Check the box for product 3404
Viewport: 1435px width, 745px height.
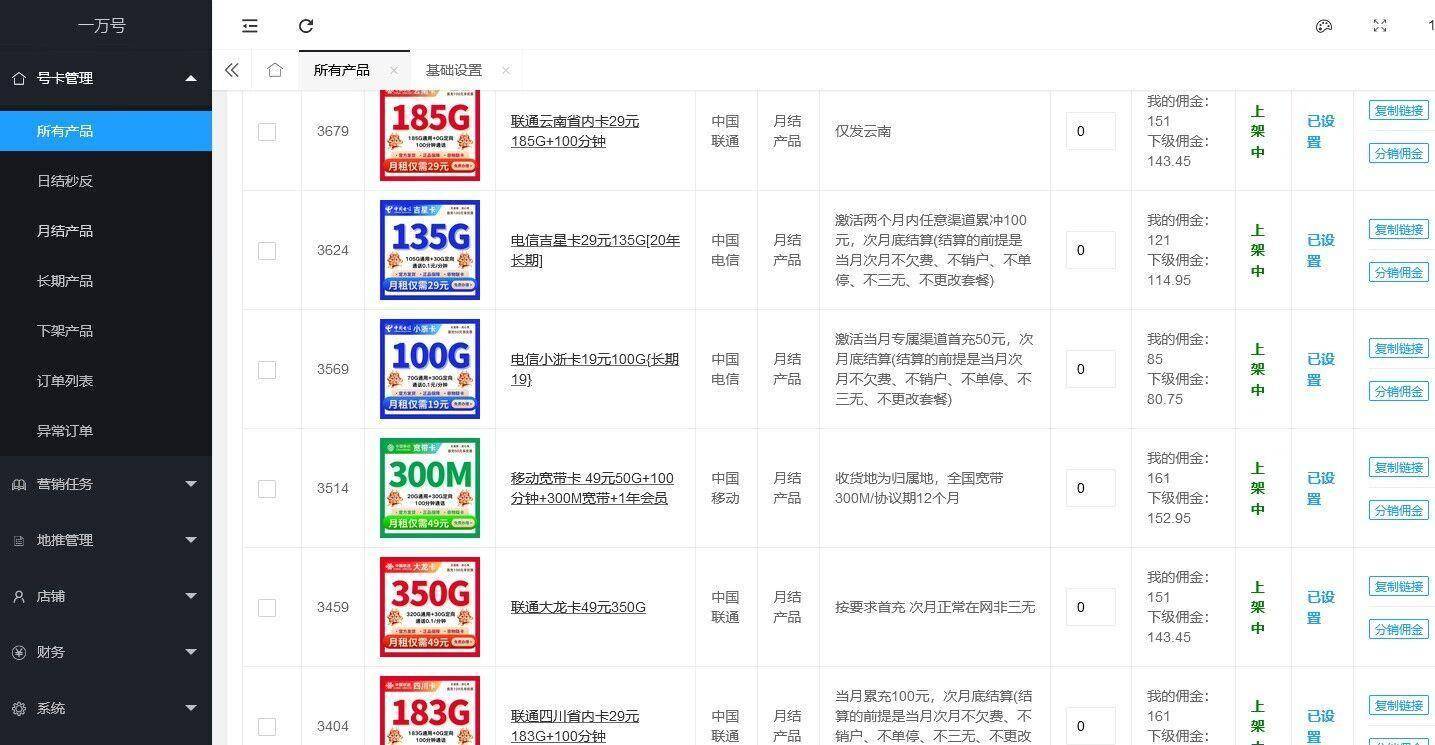pos(267,726)
